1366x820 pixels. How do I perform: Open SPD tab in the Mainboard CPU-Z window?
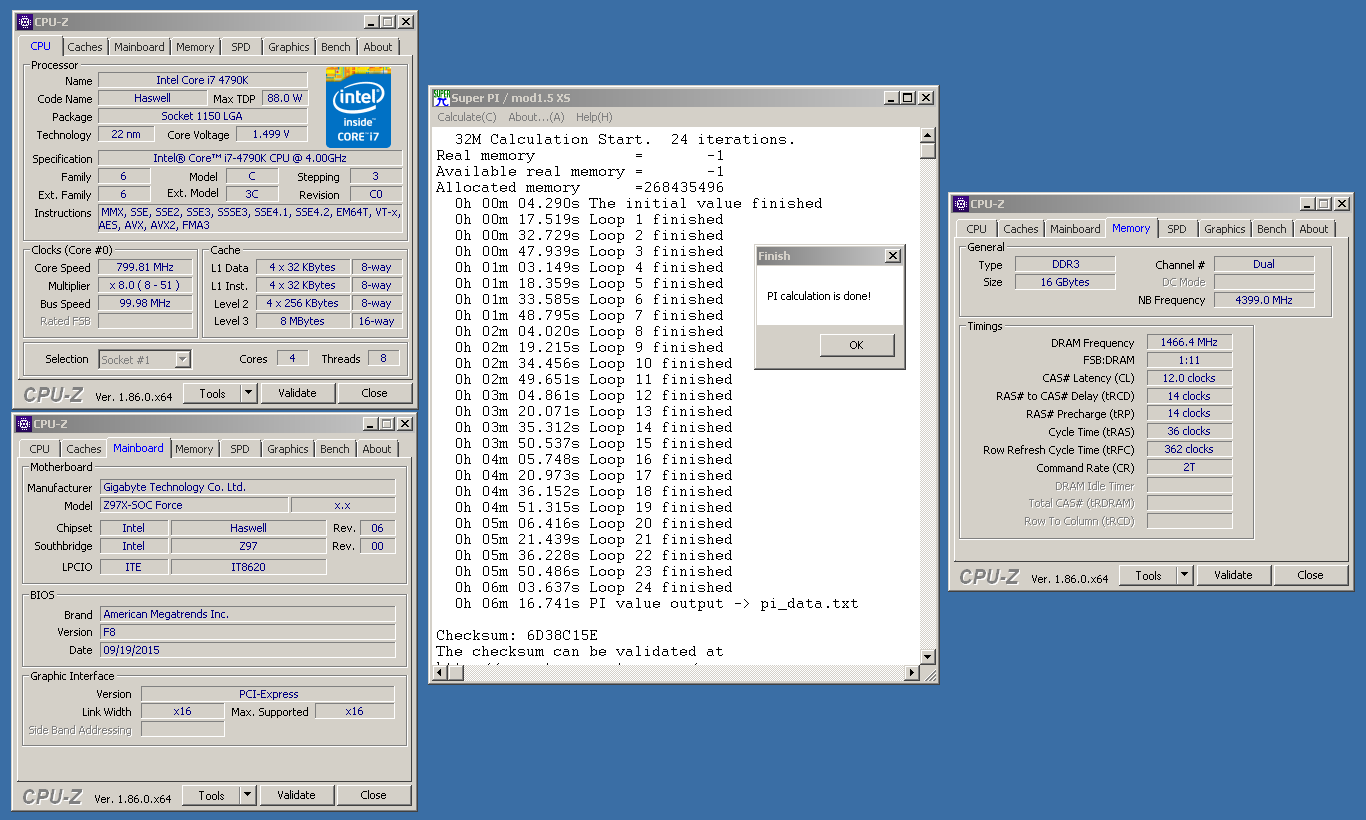240,449
